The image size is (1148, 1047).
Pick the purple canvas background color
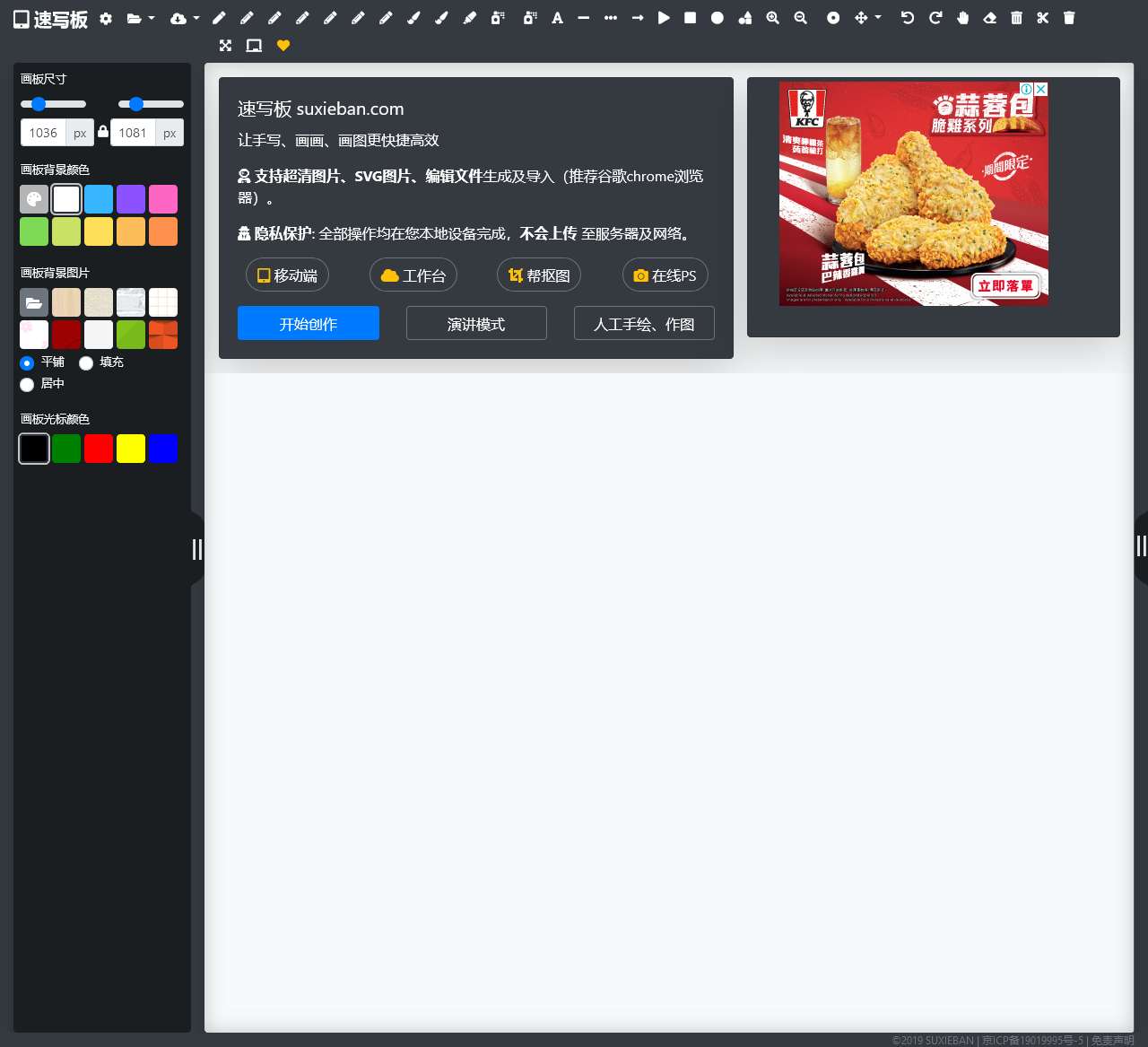(x=131, y=199)
